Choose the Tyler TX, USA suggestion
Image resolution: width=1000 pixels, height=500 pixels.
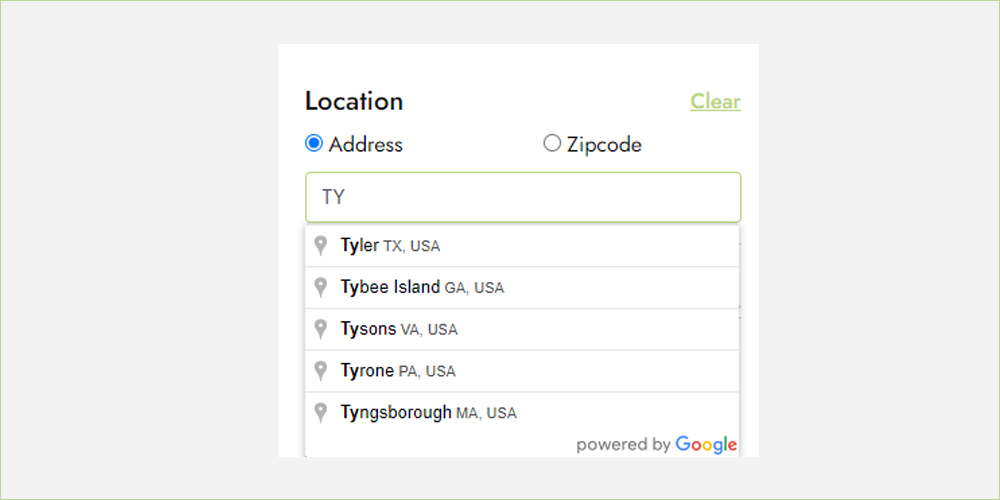(522, 246)
